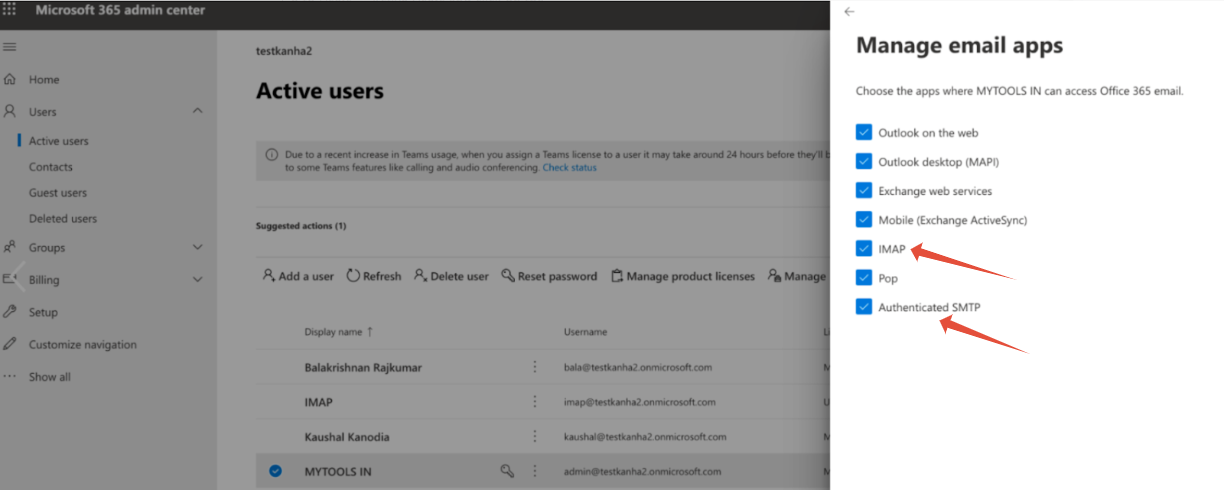1224x490 pixels.
Task: Open user Balakrishnan Rajkumar
Action: [363, 367]
